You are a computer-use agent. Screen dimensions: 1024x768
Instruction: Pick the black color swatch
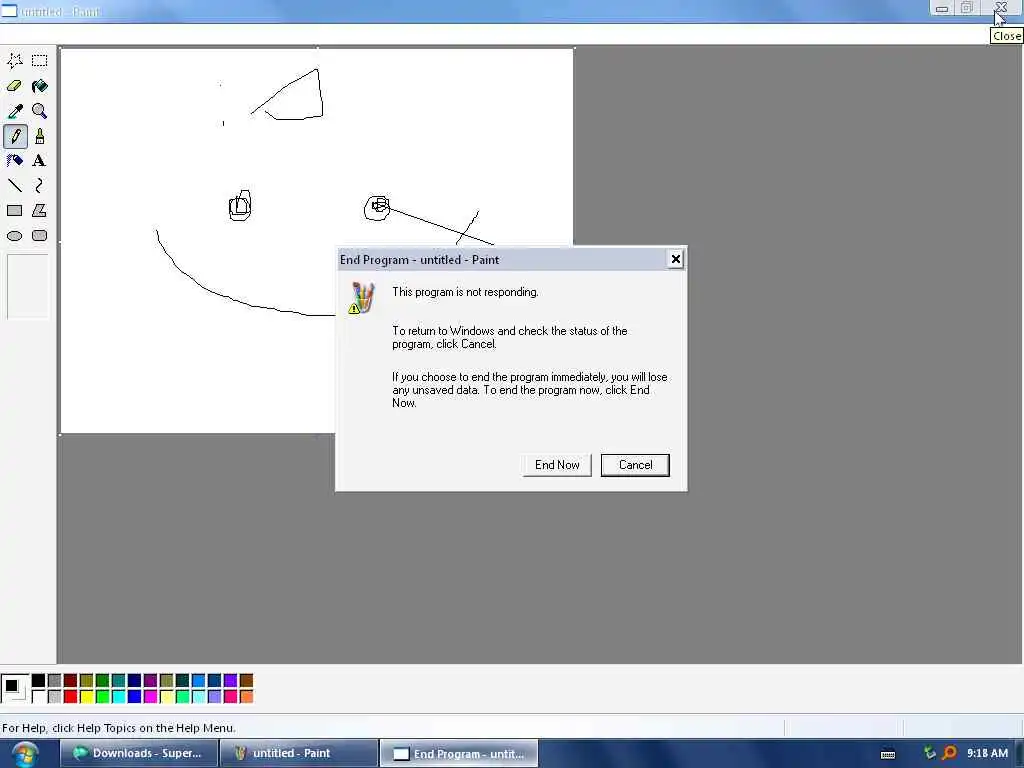[39, 680]
